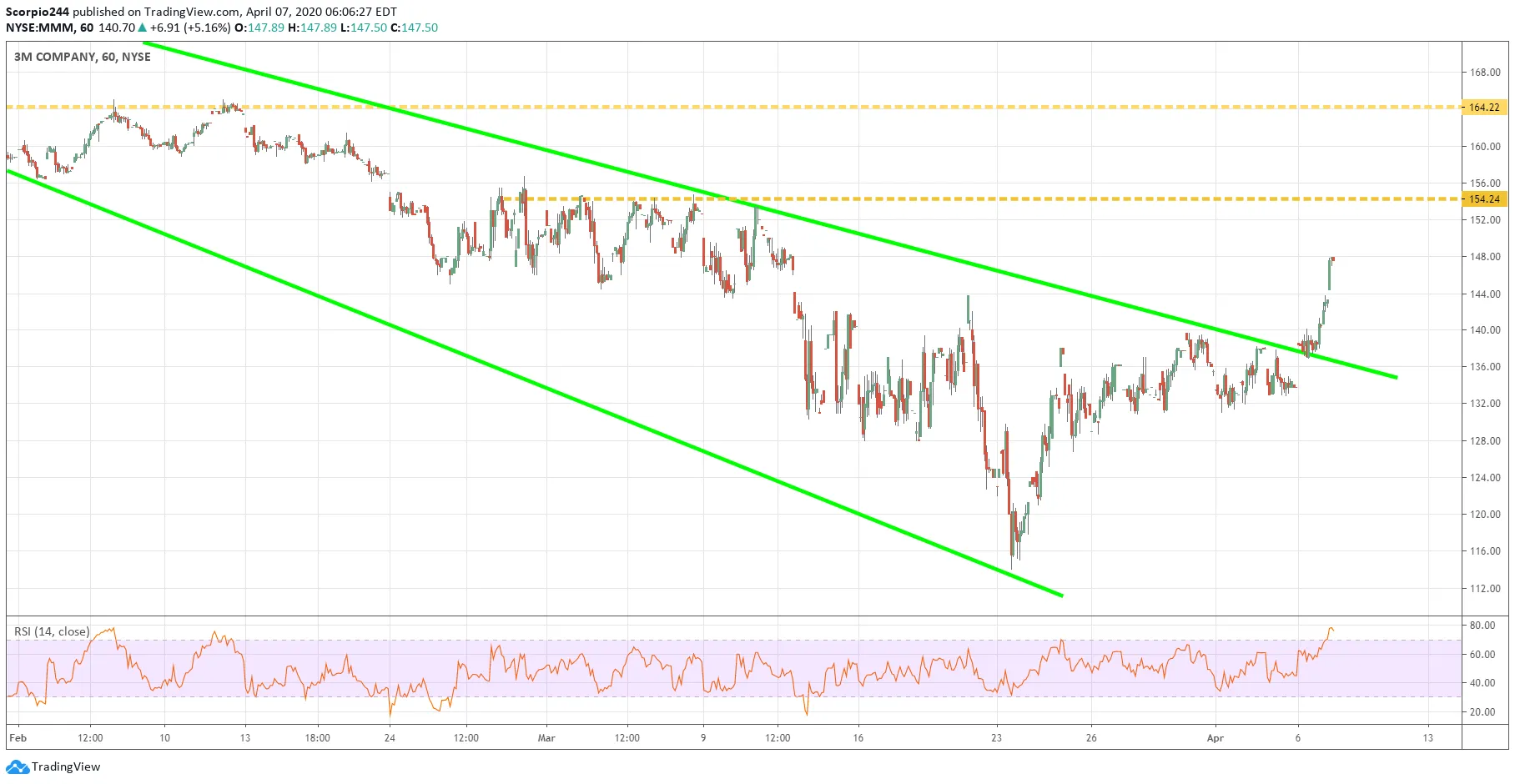1515x784 pixels.
Task: Click the 154.24 price level label
Action: coord(1484,199)
